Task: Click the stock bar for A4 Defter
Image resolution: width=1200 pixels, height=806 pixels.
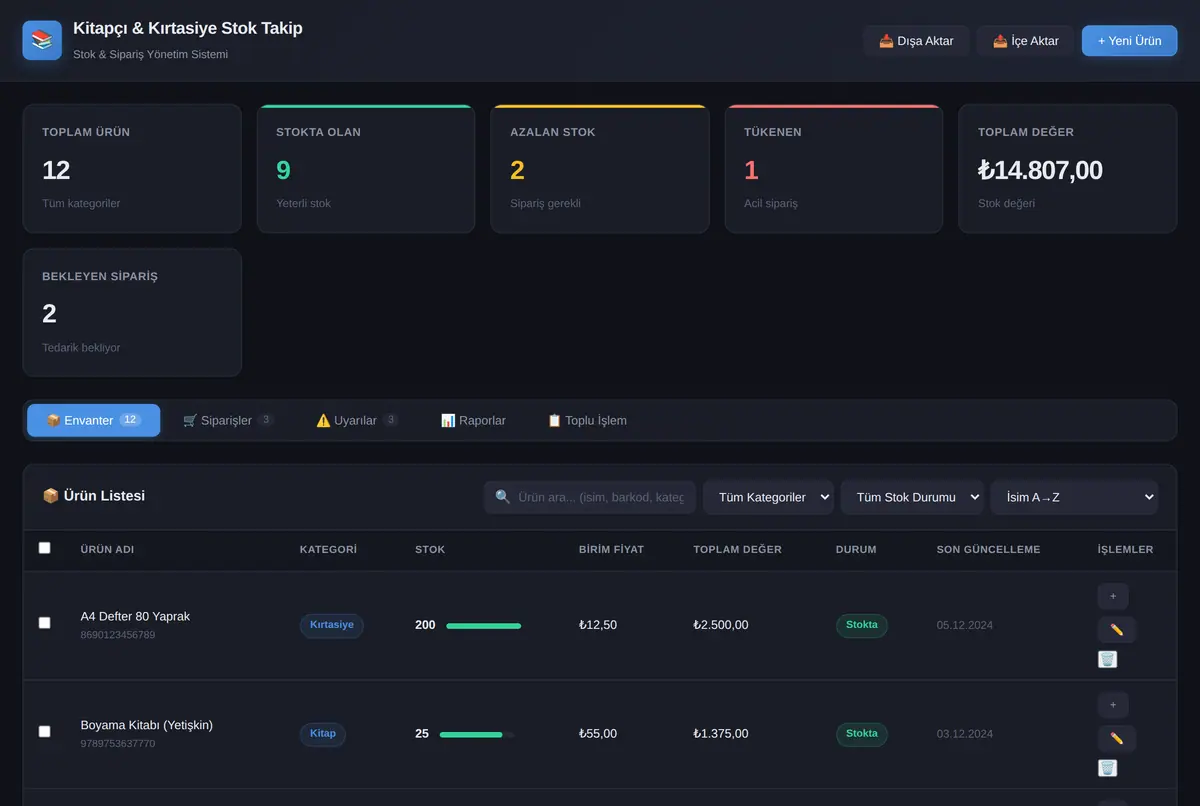Action: pos(483,626)
